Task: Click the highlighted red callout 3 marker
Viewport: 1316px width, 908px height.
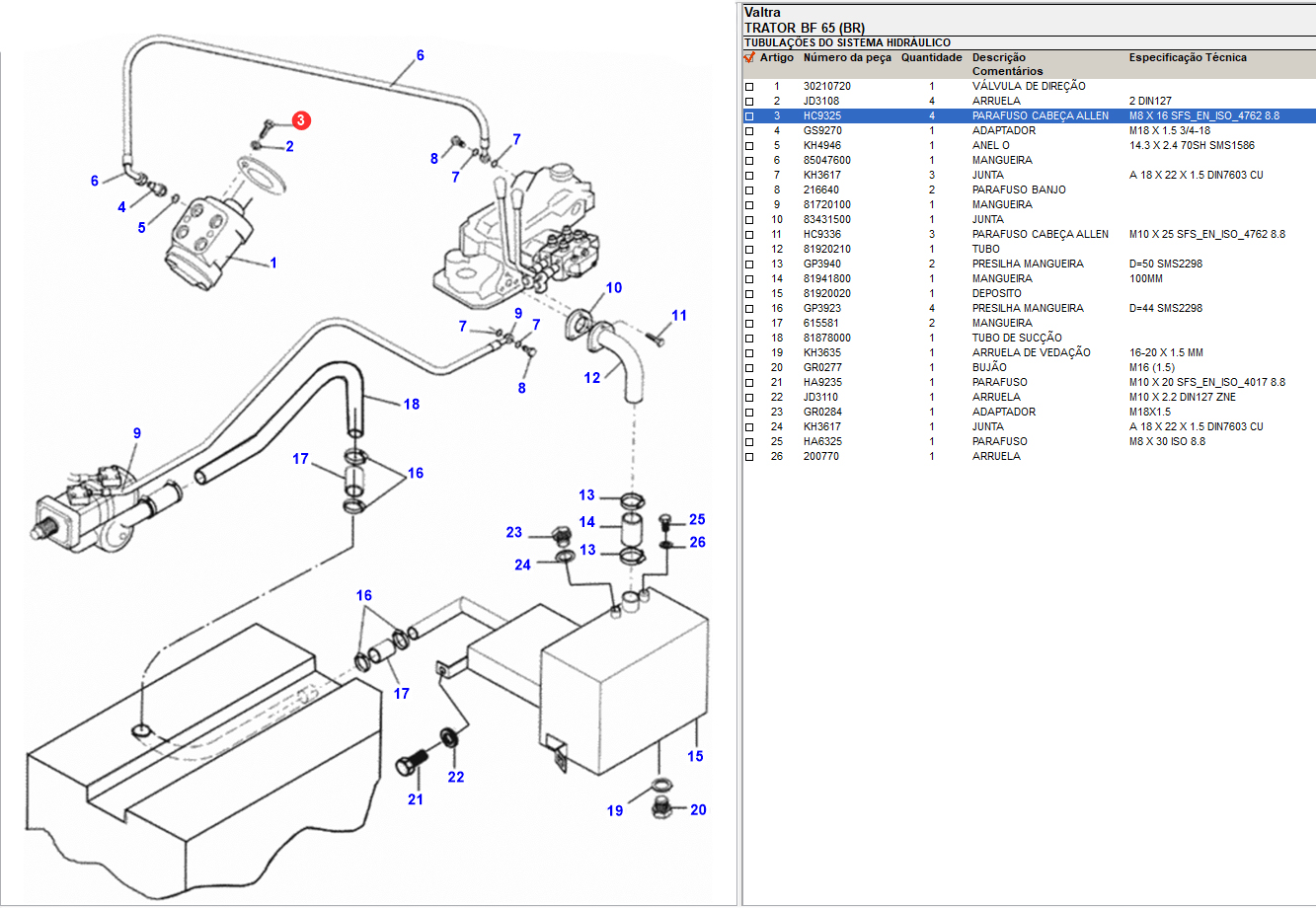Action: coord(301,120)
